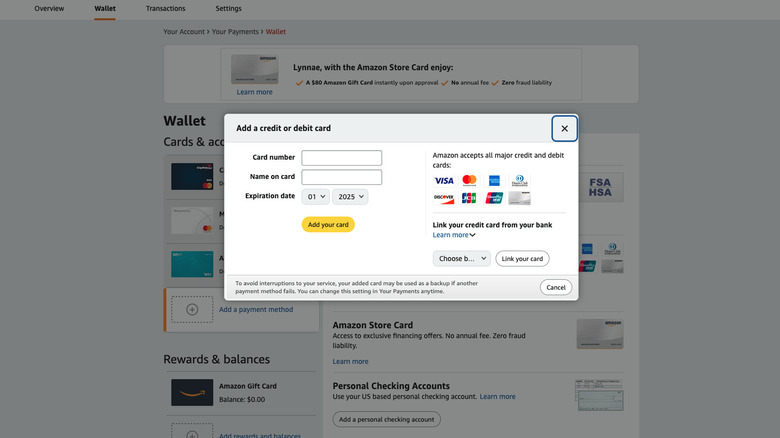
Task: Click Learn more under Amazon Store Card banner
Action: pyautogui.click(x=254, y=92)
